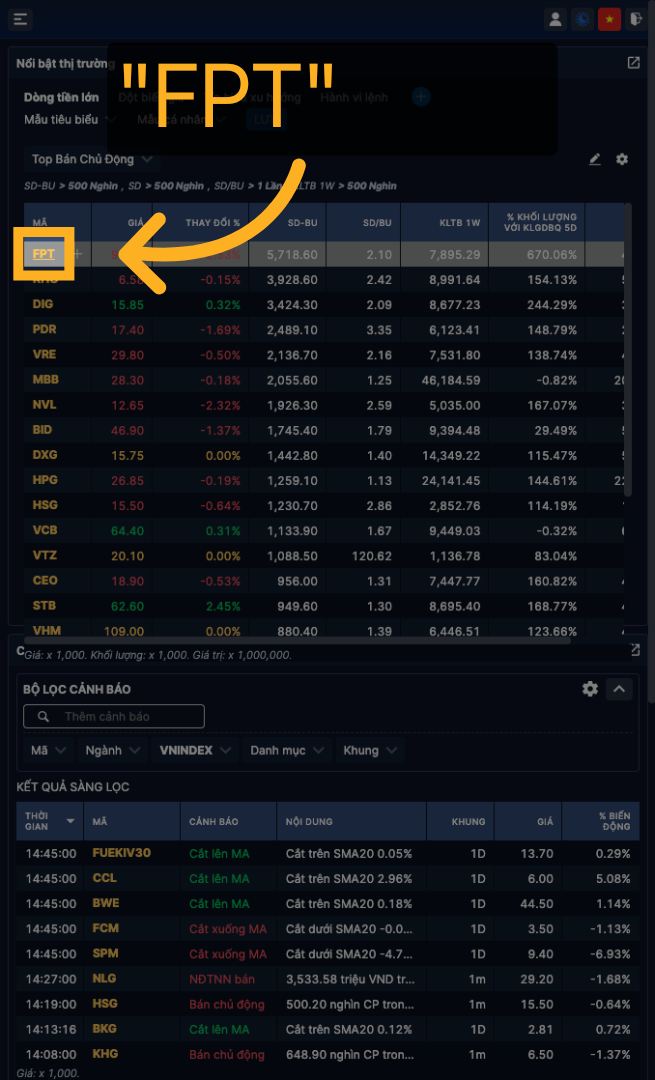Screen dimensions: 655x1080
Task: Open the BKG alert ticker
Action: click(x=105, y=1029)
